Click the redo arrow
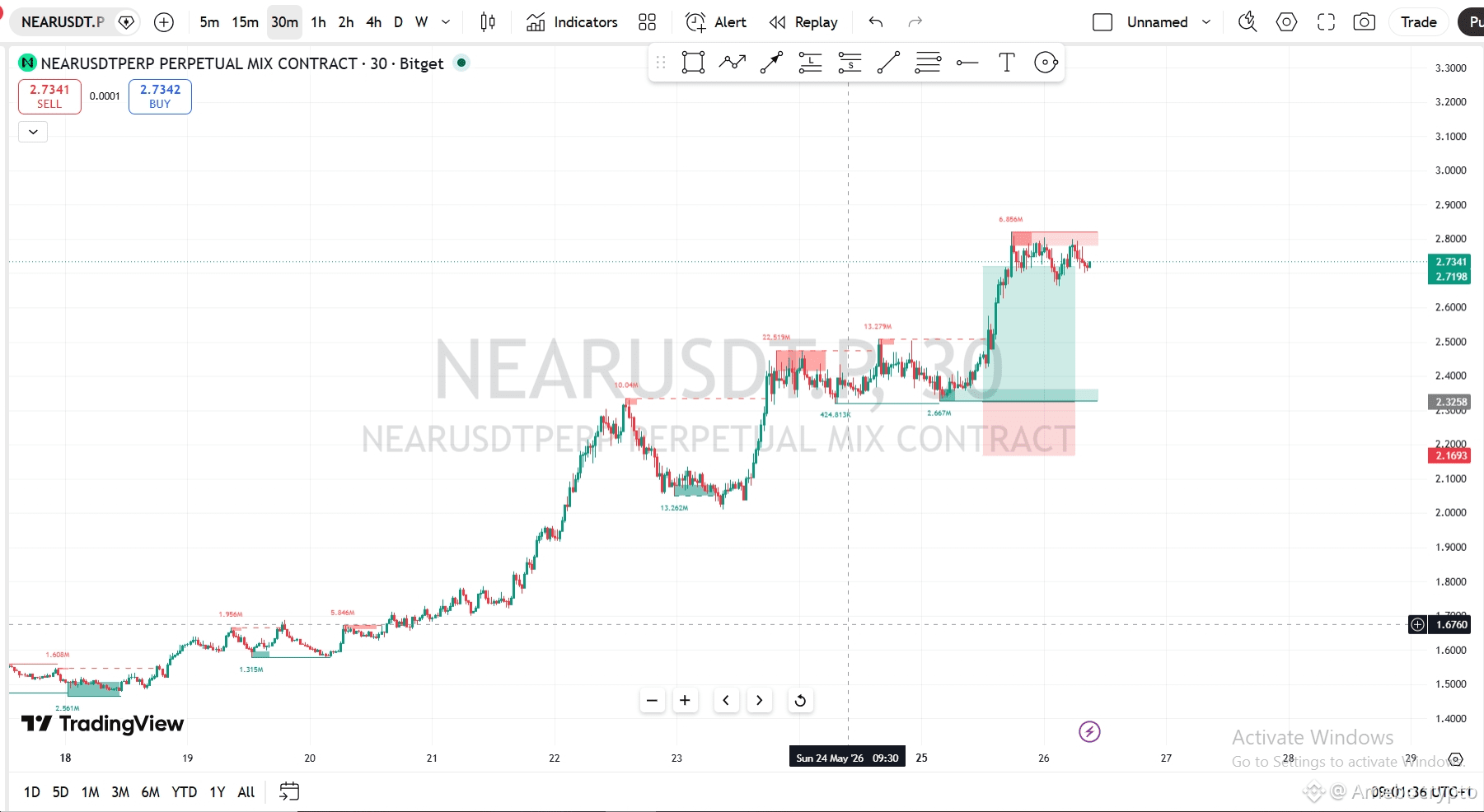Screen dimensions: 1484x812 (915, 22)
